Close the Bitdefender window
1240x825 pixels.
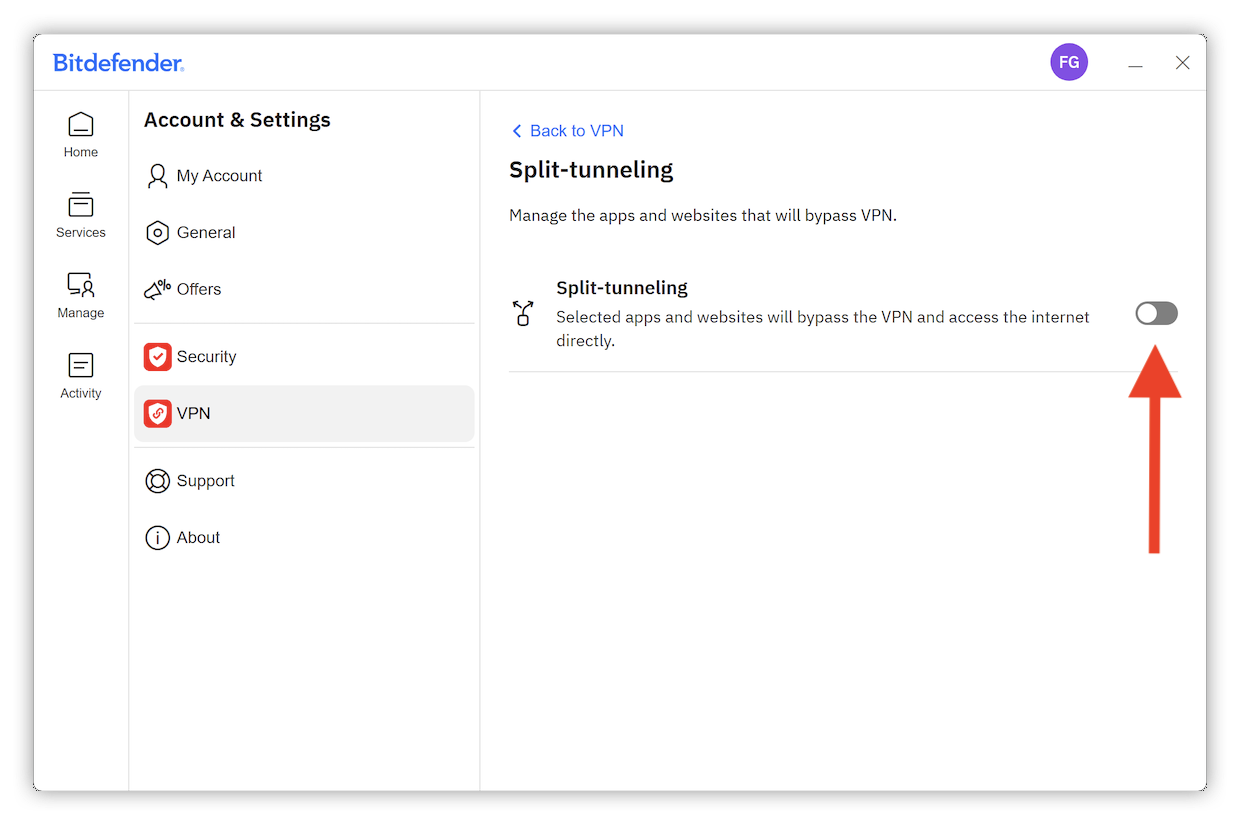coord(1183,63)
